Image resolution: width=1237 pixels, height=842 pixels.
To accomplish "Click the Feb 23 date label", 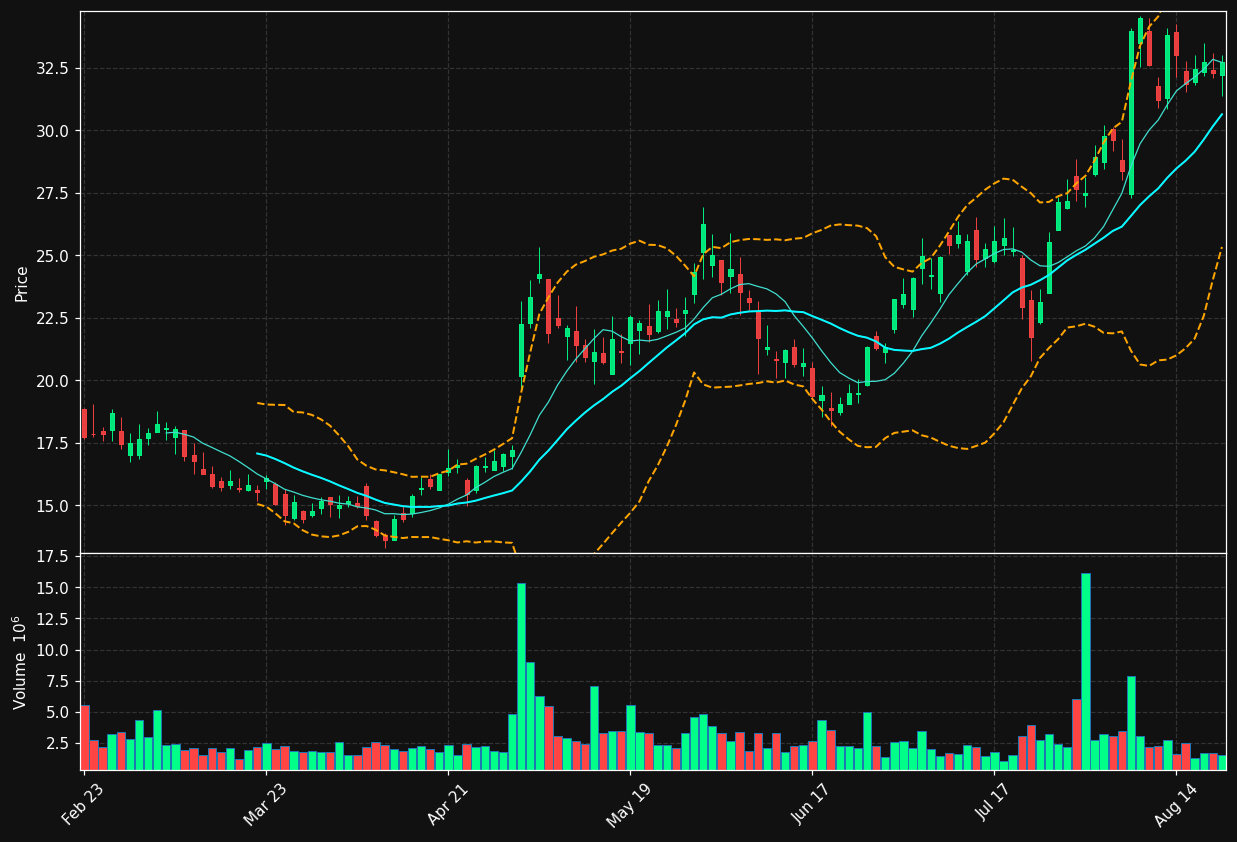I will click(x=82, y=806).
